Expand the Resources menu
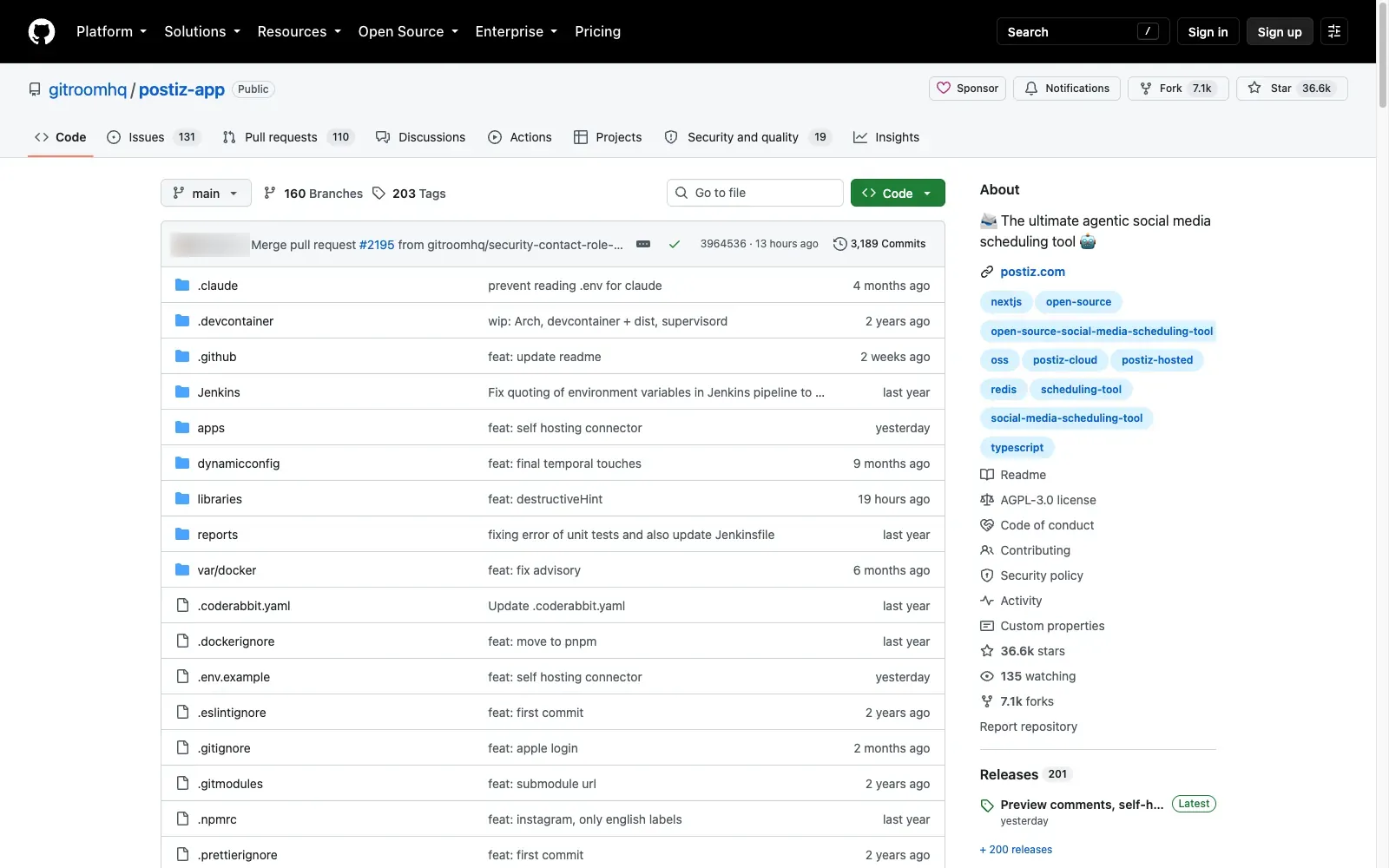The height and width of the screenshot is (868, 1389). click(300, 31)
